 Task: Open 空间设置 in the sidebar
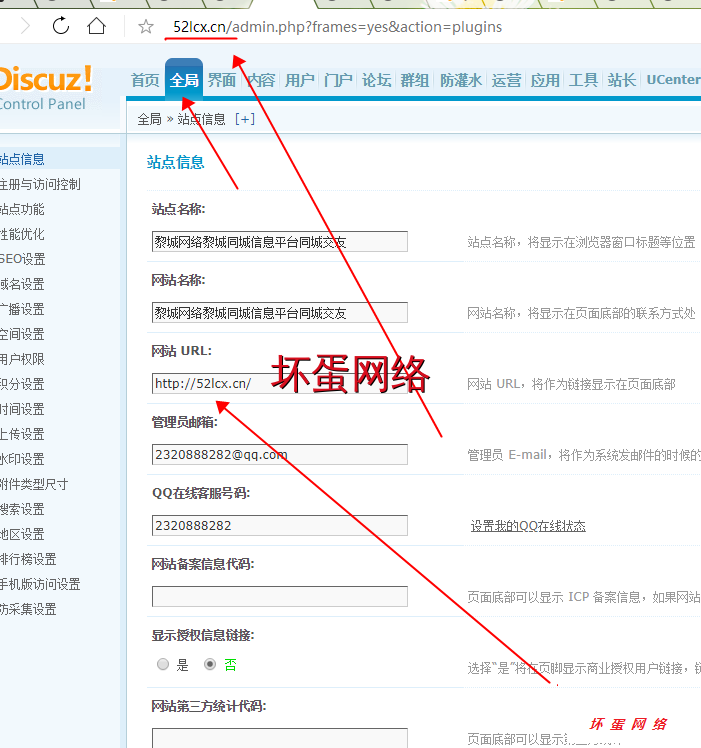pyautogui.click(x=22, y=334)
